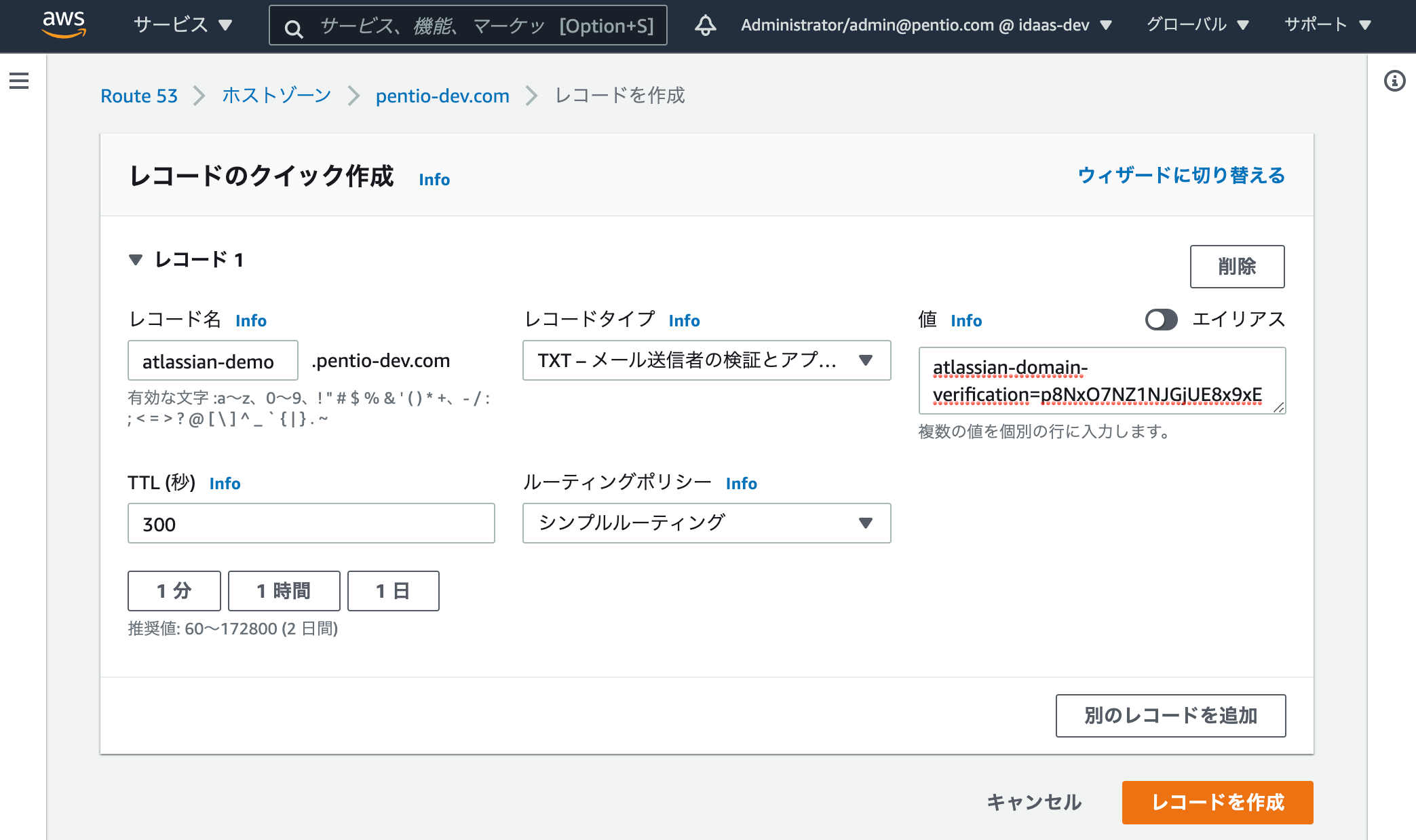Image resolution: width=1416 pixels, height=840 pixels.
Task: Set TTL with the 1 時間 button
Action: [284, 591]
